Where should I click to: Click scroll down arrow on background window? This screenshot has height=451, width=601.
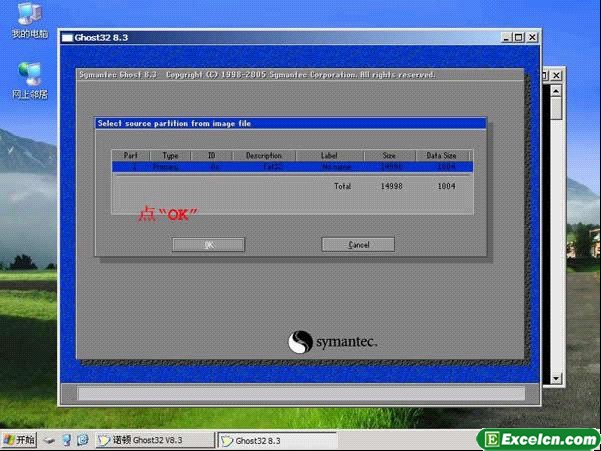[556, 379]
